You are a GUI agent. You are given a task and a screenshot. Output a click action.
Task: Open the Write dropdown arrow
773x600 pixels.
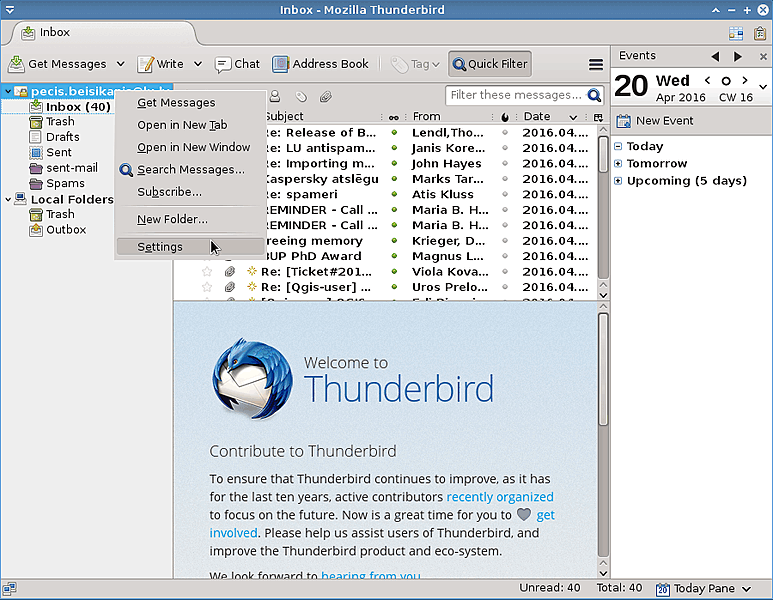pyautogui.click(x=198, y=64)
